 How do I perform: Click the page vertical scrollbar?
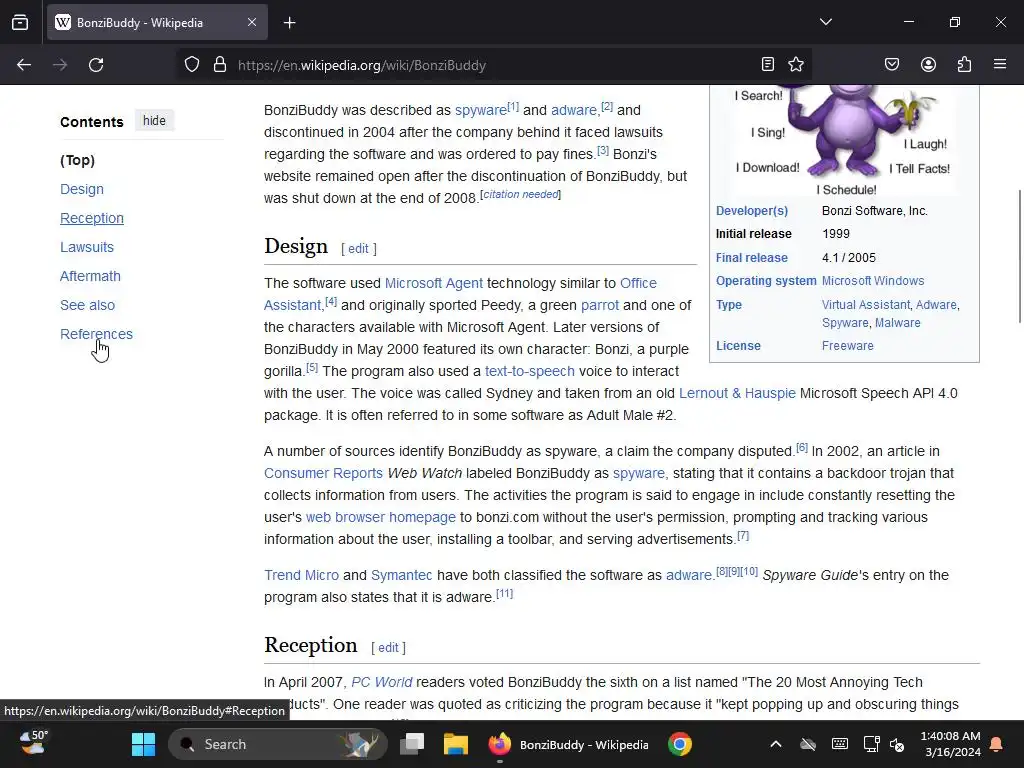pyautogui.click(x=1019, y=255)
